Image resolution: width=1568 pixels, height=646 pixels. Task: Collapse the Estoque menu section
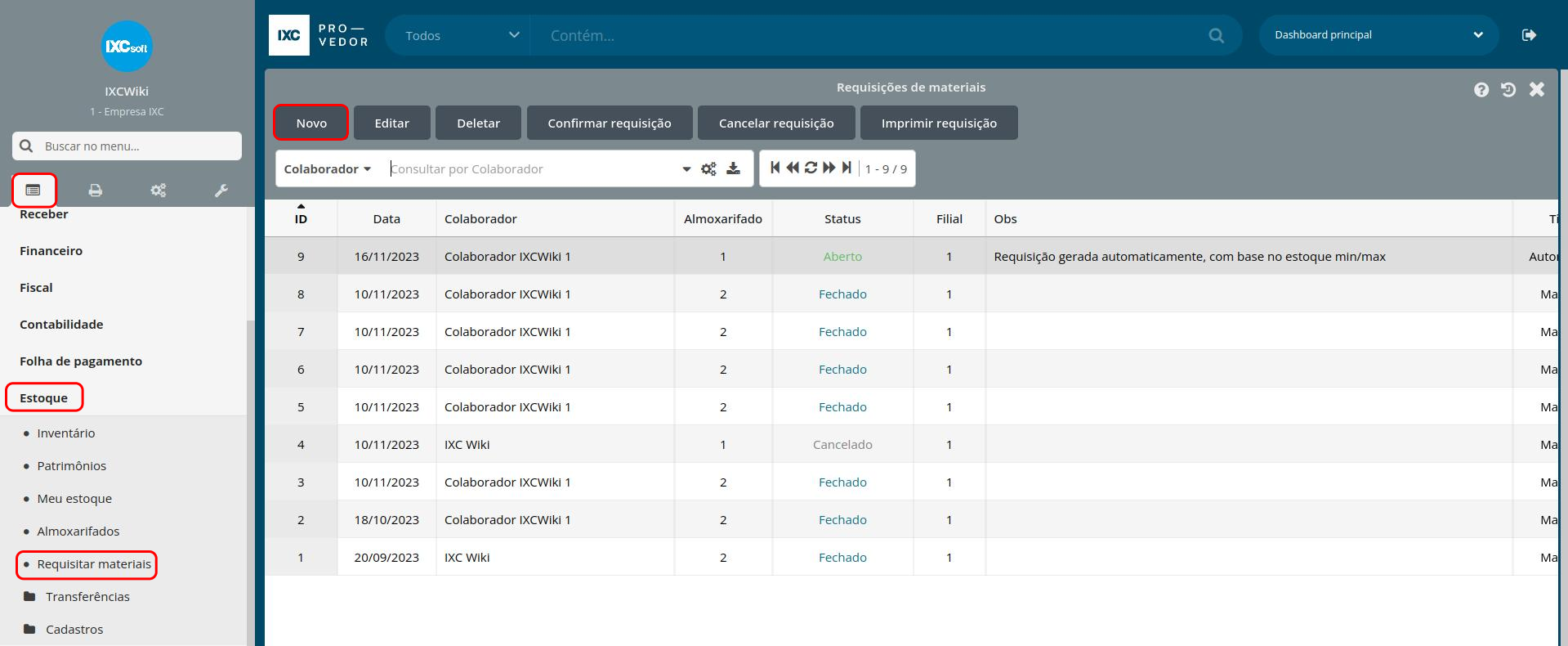coord(44,398)
